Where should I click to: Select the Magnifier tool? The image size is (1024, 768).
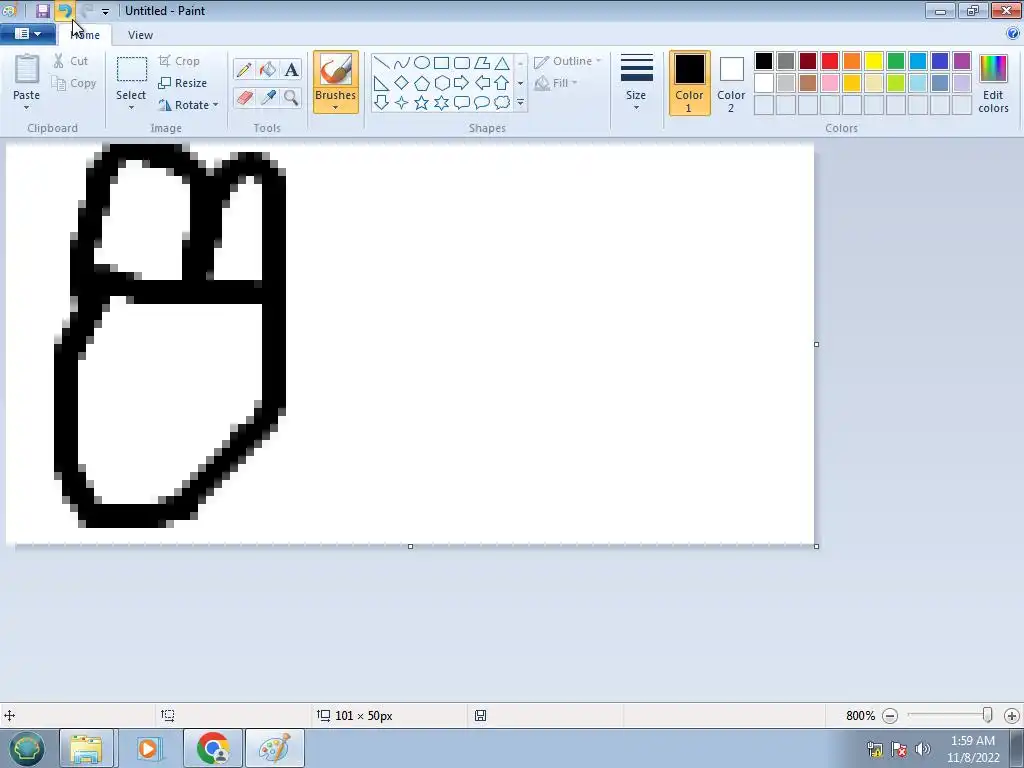pyautogui.click(x=291, y=97)
